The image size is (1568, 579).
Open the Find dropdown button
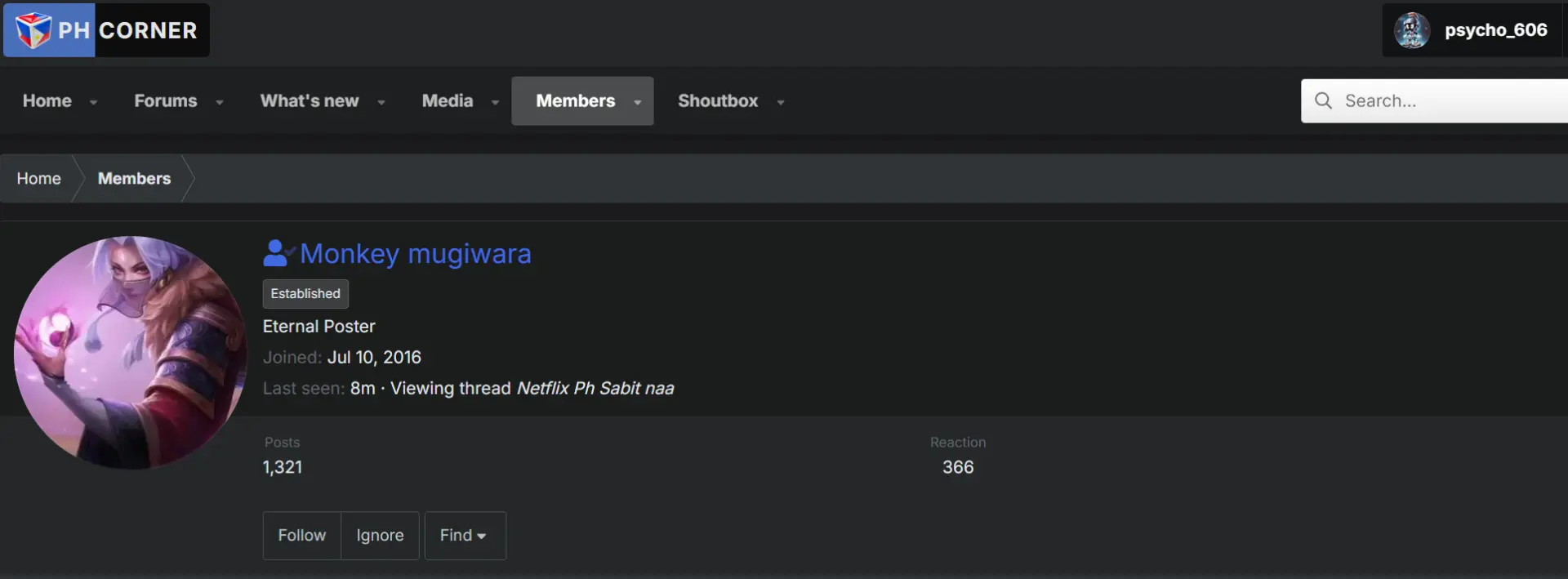[465, 536]
